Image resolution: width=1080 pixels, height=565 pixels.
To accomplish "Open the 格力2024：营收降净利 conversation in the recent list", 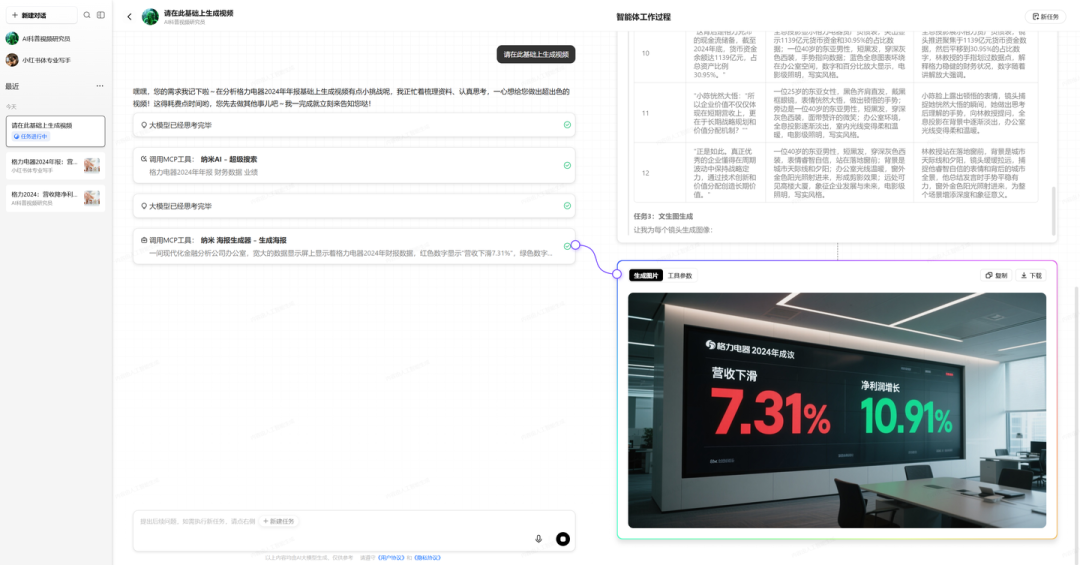I will coord(56,198).
